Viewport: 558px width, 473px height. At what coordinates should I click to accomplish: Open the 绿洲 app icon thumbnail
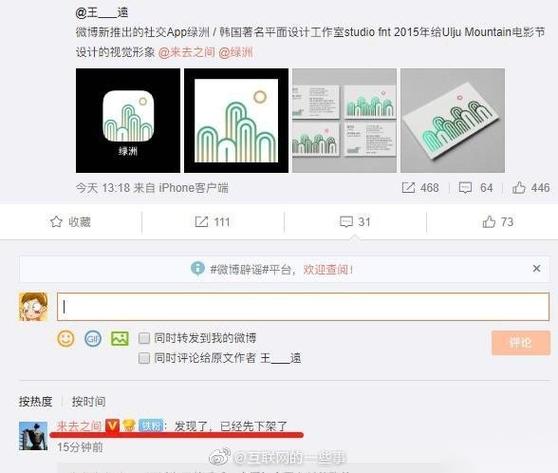[128, 121]
